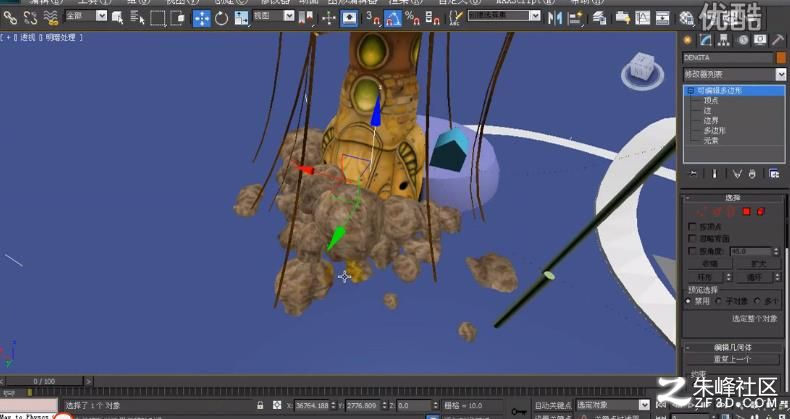Click Edit Named Selection Sets icon

456,18
